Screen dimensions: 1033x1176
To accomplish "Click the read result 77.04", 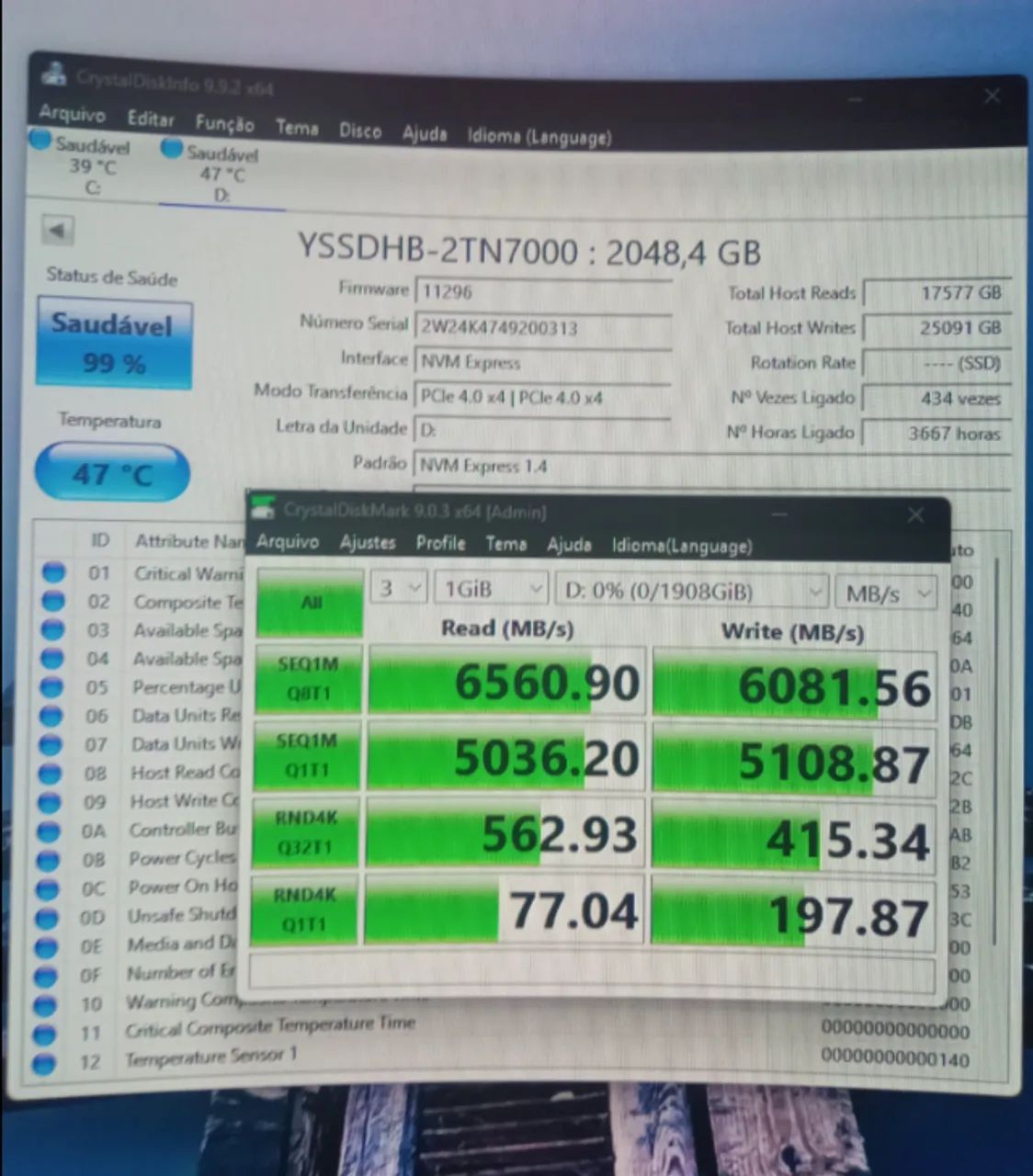I will click(x=503, y=910).
